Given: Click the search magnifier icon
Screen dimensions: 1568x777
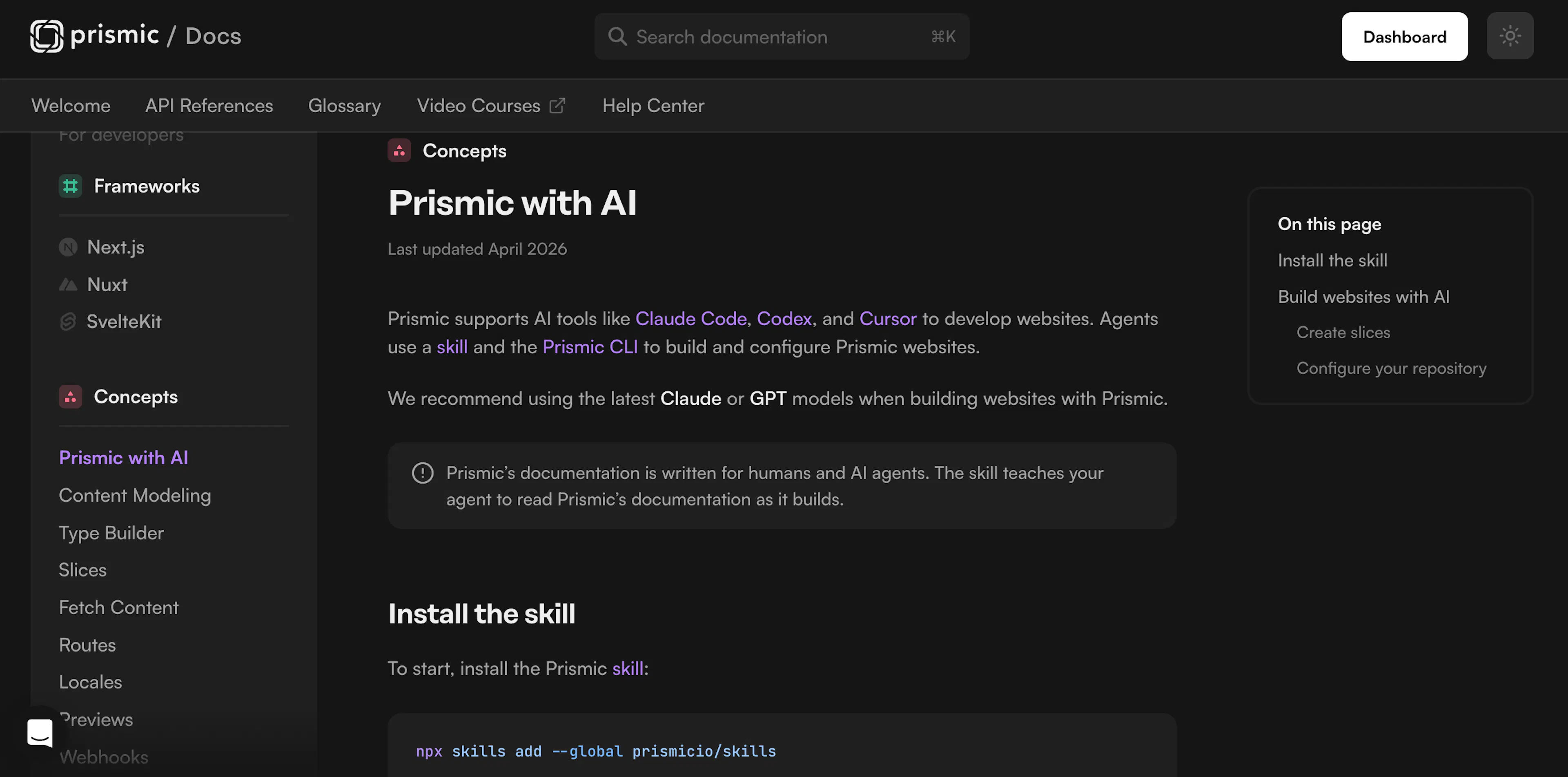Looking at the screenshot, I should pyautogui.click(x=617, y=36).
